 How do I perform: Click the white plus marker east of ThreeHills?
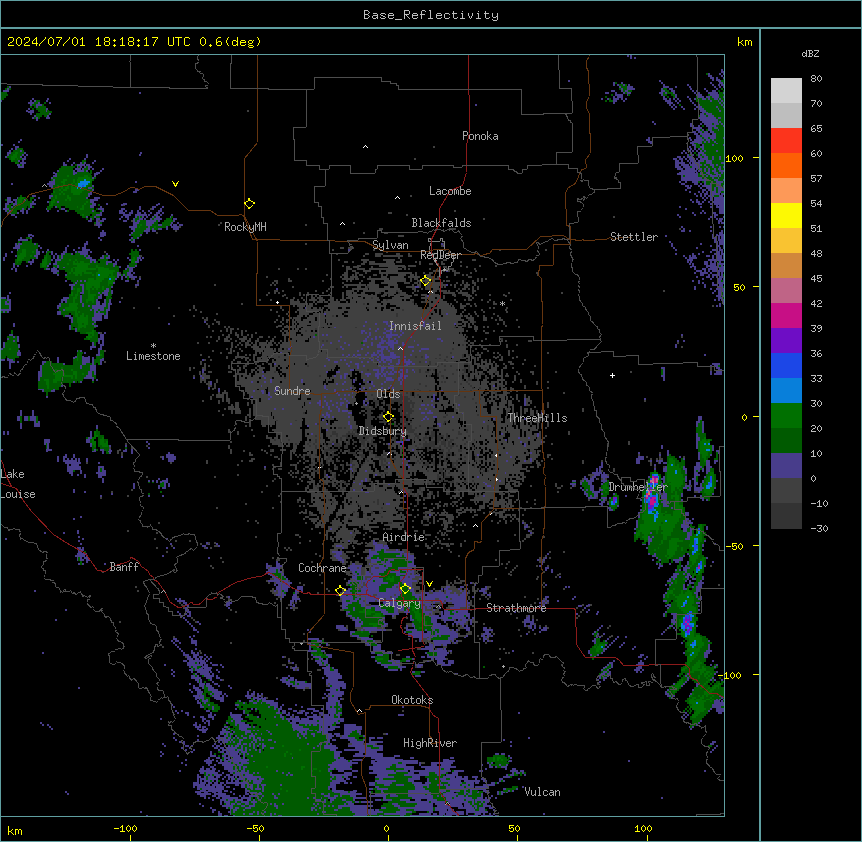click(x=612, y=375)
